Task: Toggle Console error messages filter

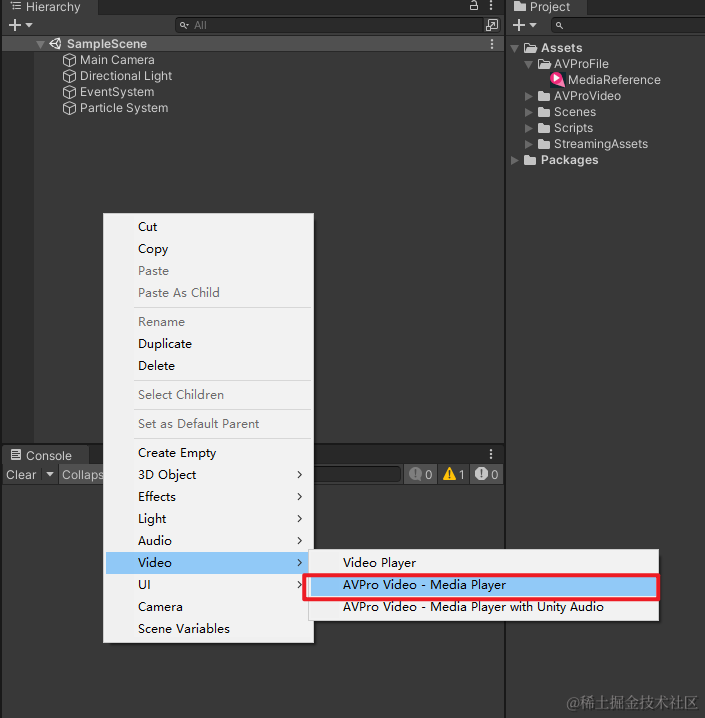Action: click(487, 474)
